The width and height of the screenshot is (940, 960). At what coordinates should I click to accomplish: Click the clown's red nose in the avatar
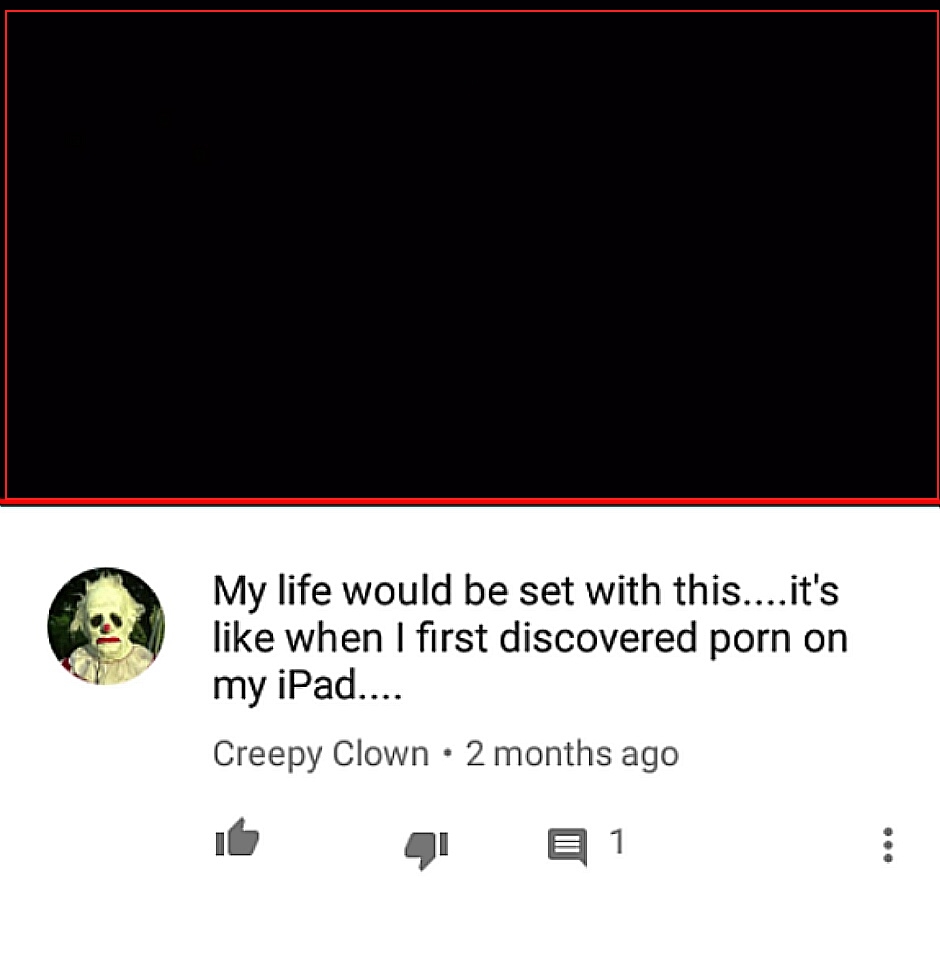click(x=106, y=628)
